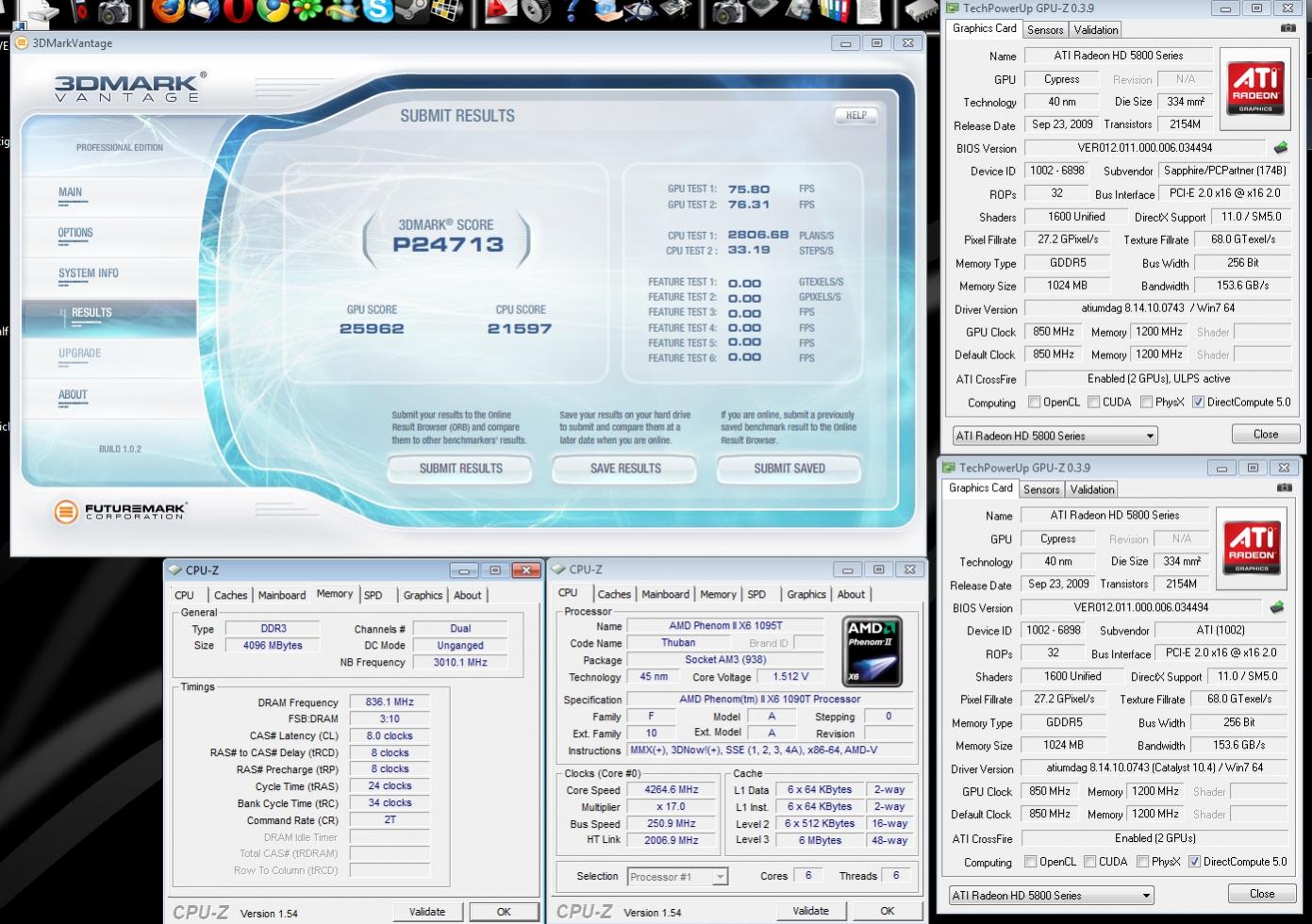The width and height of the screenshot is (1312, 924).
Task: Toggle DirectCompute 5.0 checkbox in upper GPU-Z
Action: point(1198,403)
